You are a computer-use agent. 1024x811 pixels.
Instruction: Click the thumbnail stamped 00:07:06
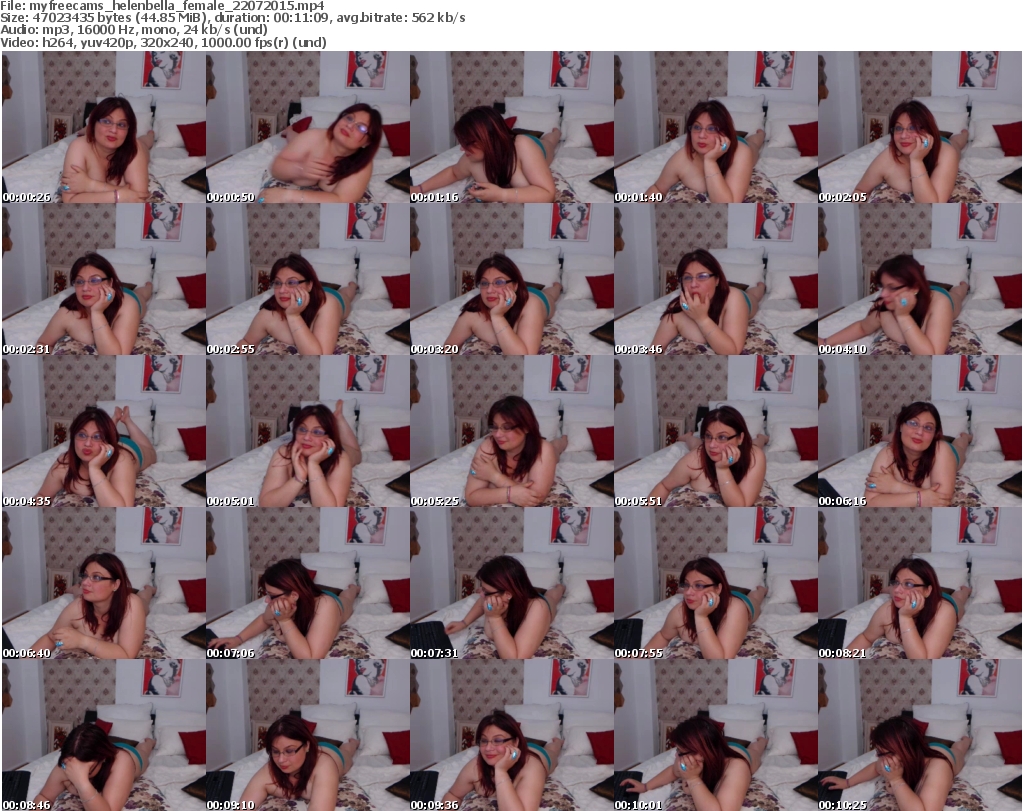308,584
